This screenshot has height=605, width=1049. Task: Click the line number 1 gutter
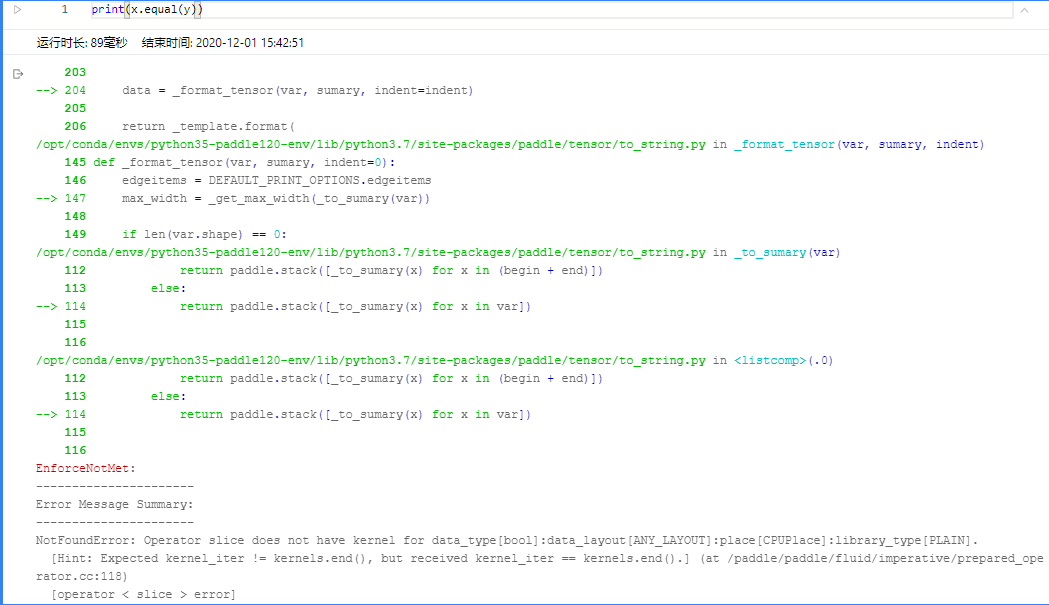pyautogui.click(x=65, y=9)
